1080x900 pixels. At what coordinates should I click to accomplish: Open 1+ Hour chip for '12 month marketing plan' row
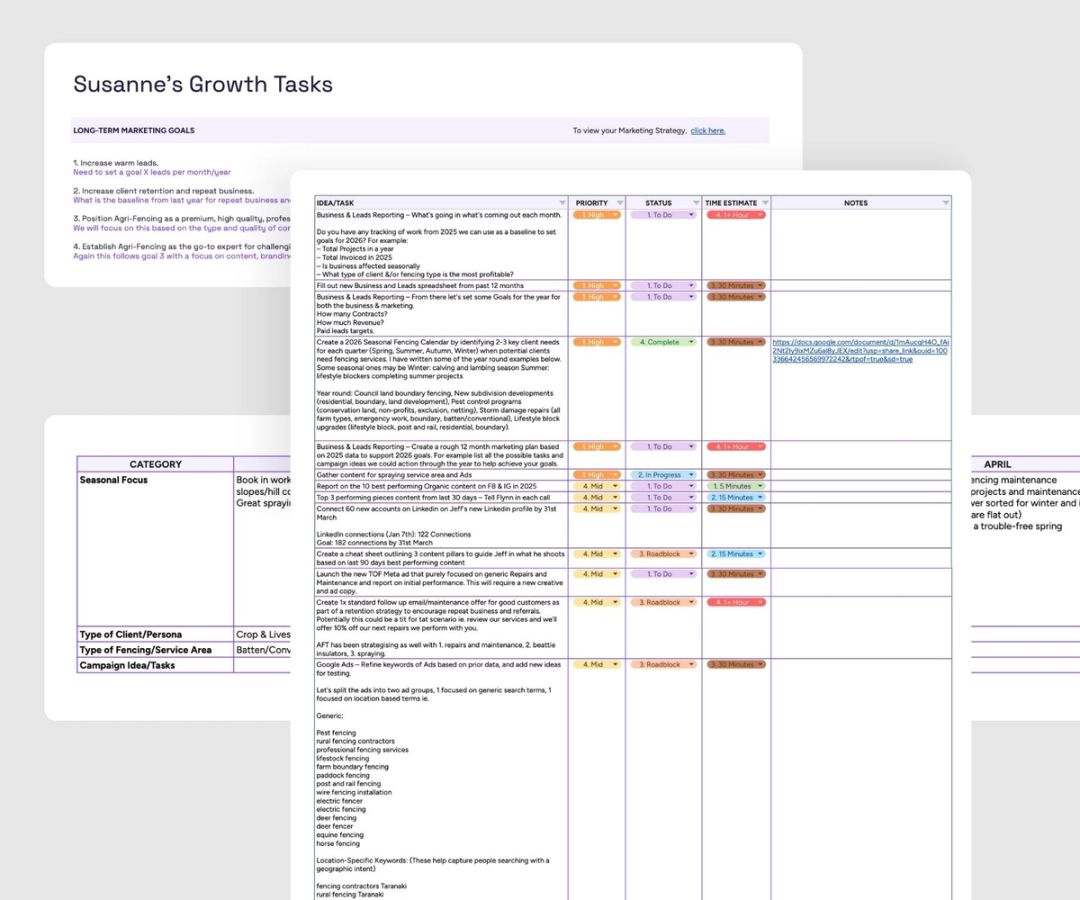point(736,446)
